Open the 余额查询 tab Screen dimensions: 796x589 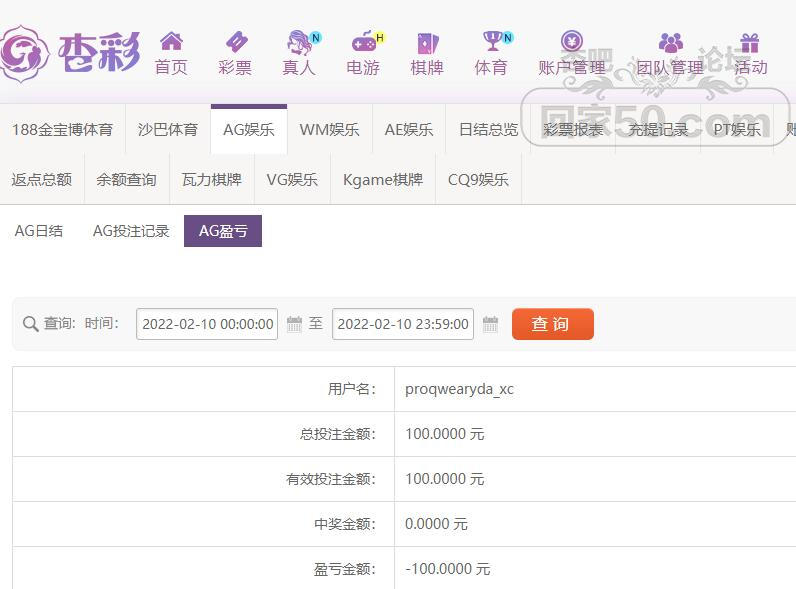click(x=126, y=179)
